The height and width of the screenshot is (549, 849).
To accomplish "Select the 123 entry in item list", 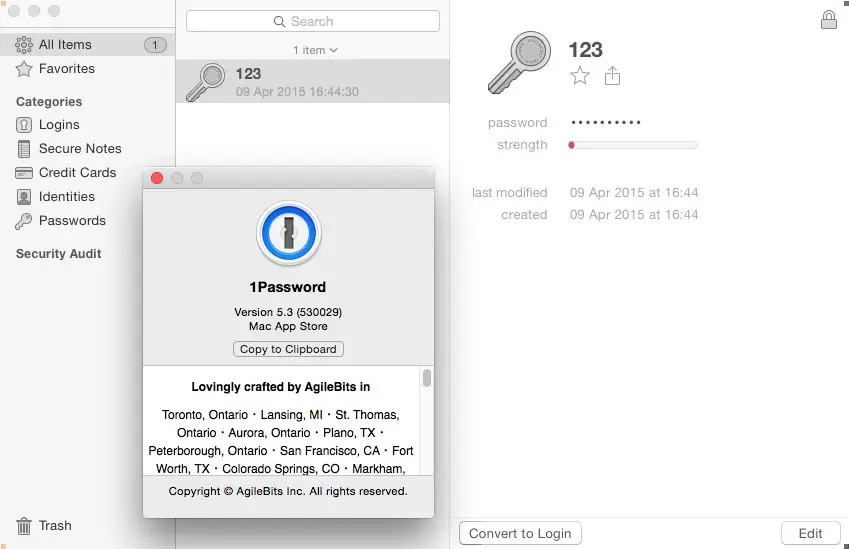I will click(x=313, y=81).
